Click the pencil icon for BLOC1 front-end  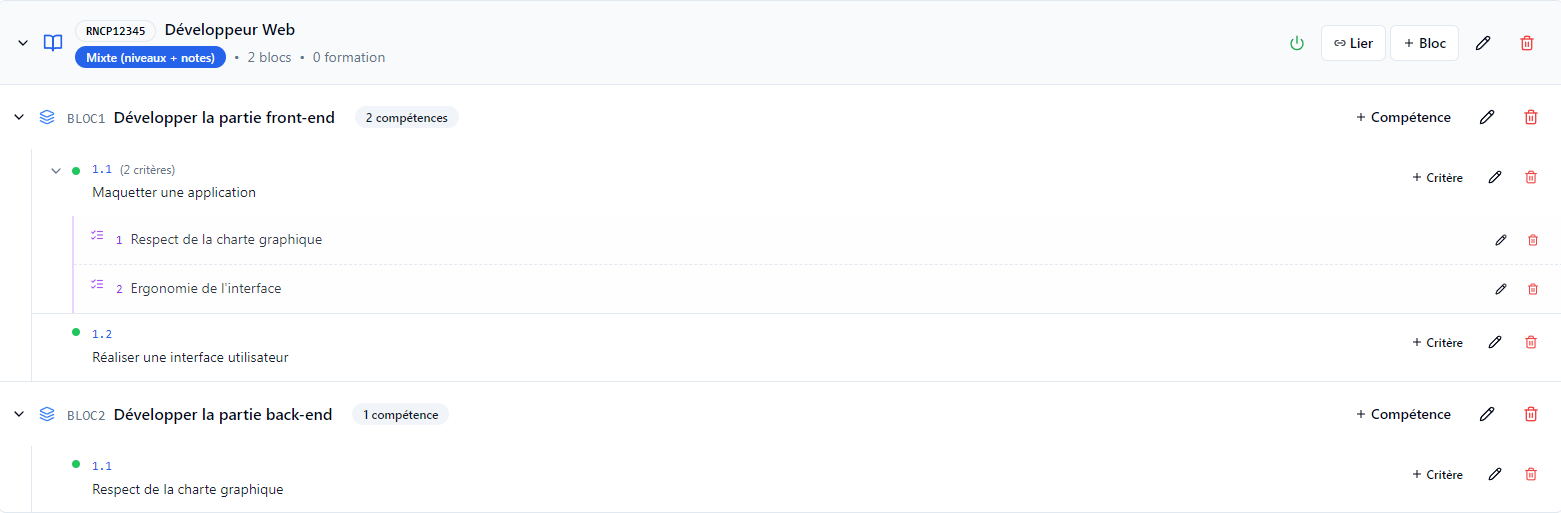(x=1487, y=117)
